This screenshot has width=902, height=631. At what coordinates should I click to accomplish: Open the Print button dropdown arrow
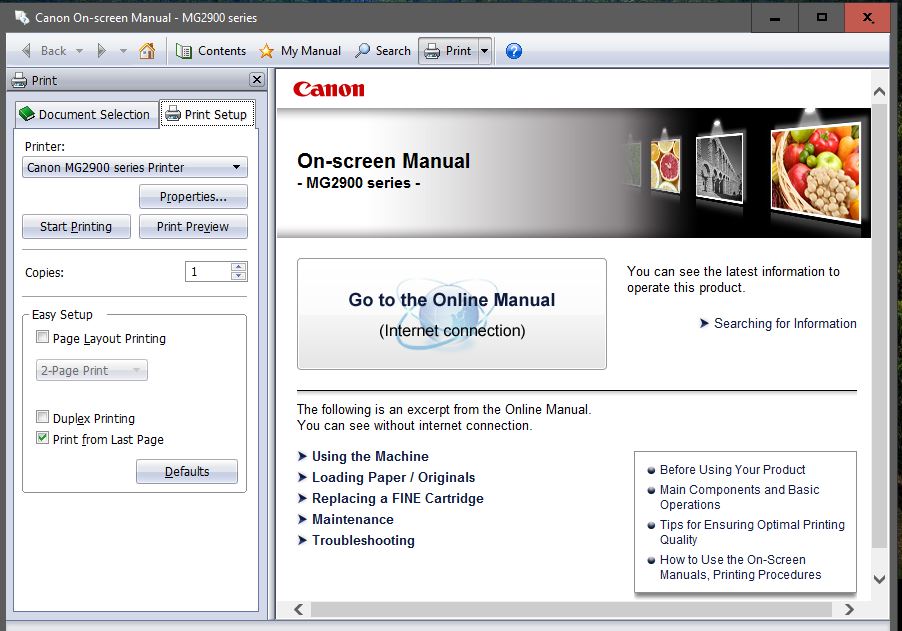coord(484,51)
